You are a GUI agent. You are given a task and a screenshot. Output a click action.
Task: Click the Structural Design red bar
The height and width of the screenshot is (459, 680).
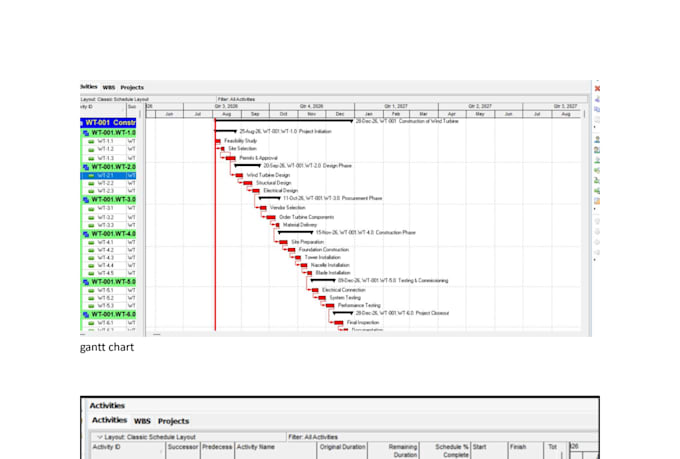[248, 183]
